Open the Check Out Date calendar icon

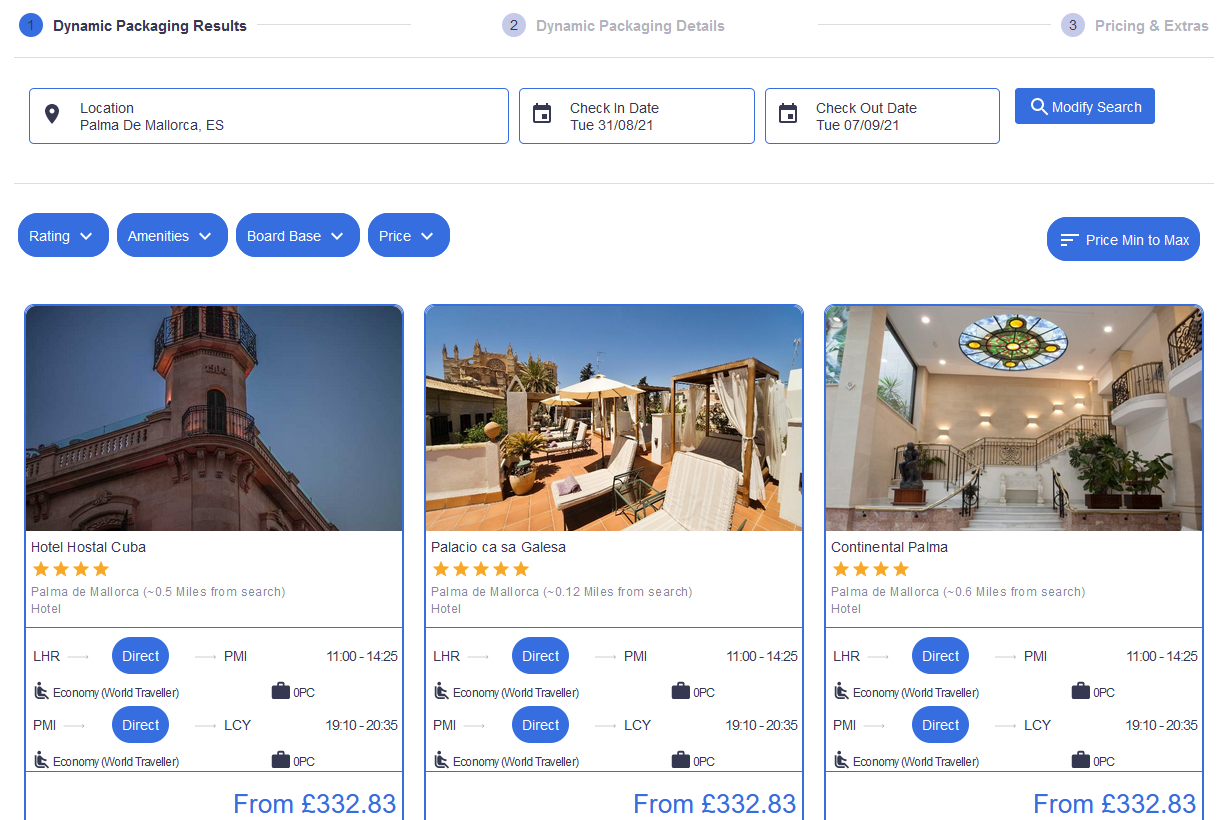coord(788,115)
